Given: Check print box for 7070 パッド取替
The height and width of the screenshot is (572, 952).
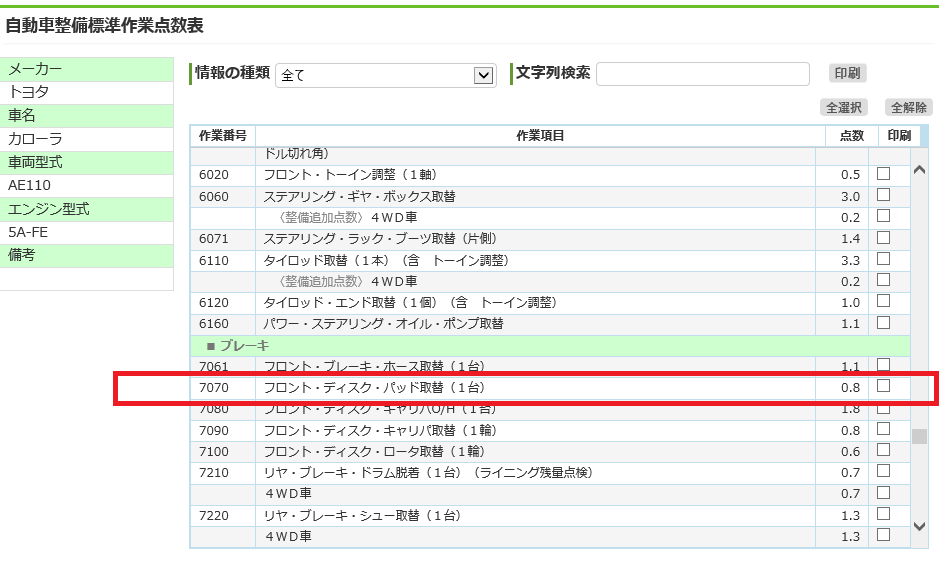Looking at the screenshot, I should [883, 386].
